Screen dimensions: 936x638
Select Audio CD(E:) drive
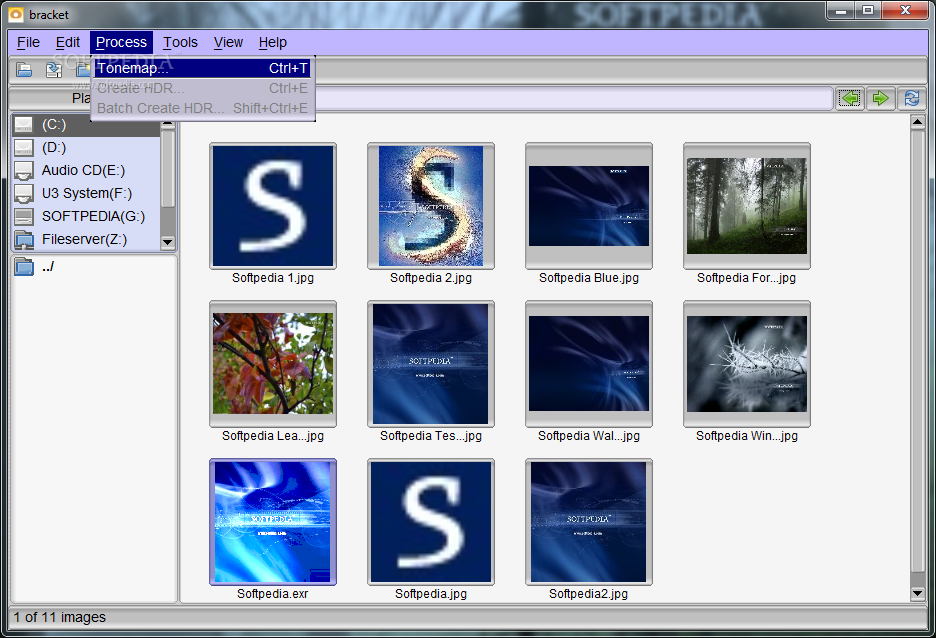(86, 171)
